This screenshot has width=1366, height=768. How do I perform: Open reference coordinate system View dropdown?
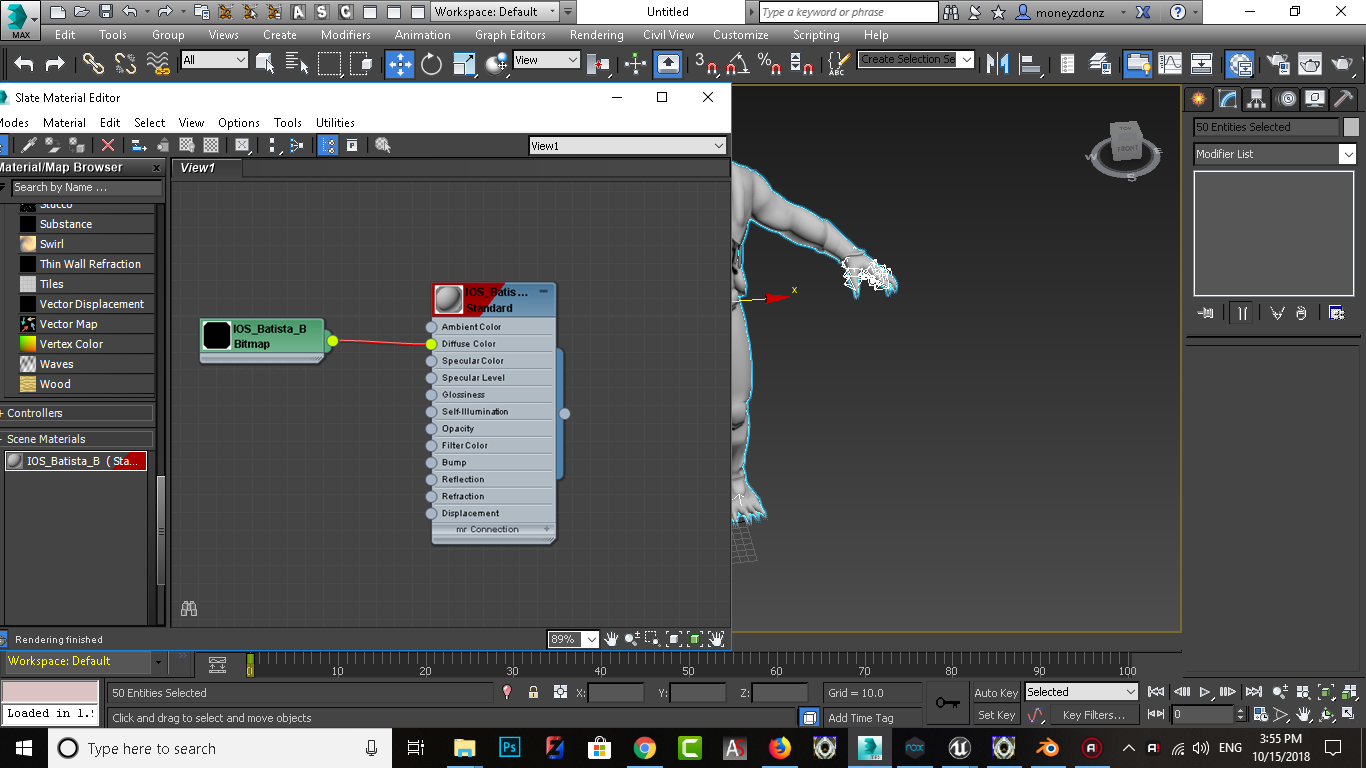(545, 60)
